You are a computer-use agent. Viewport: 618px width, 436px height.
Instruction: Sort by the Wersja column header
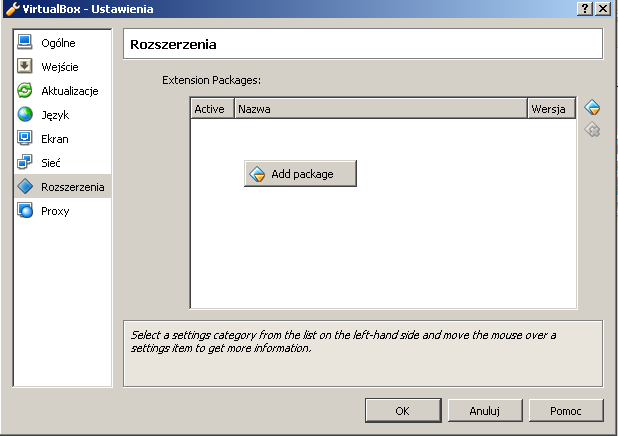coord(551,109)
